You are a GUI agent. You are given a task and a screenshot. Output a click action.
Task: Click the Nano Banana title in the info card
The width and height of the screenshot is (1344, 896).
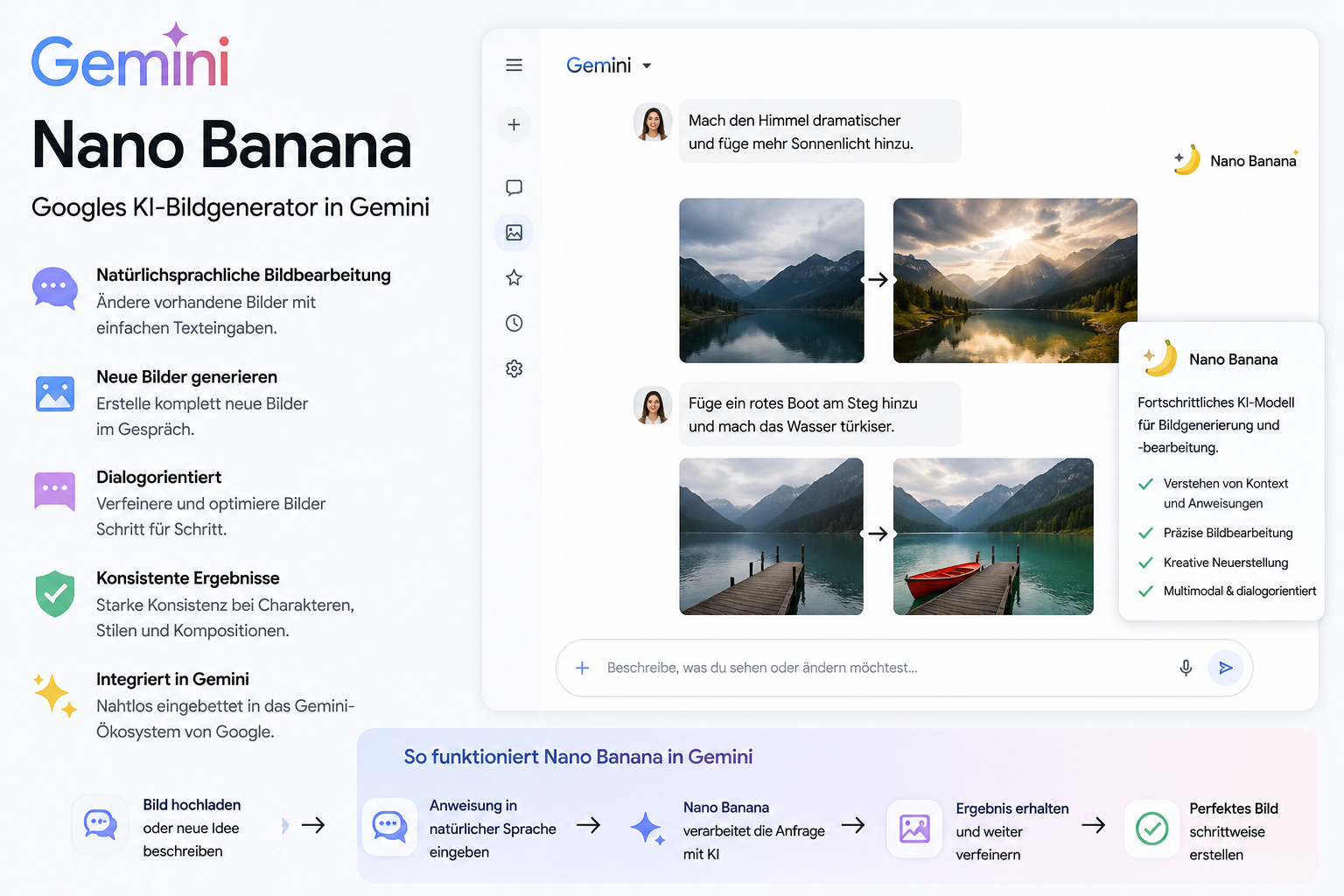1233,360
